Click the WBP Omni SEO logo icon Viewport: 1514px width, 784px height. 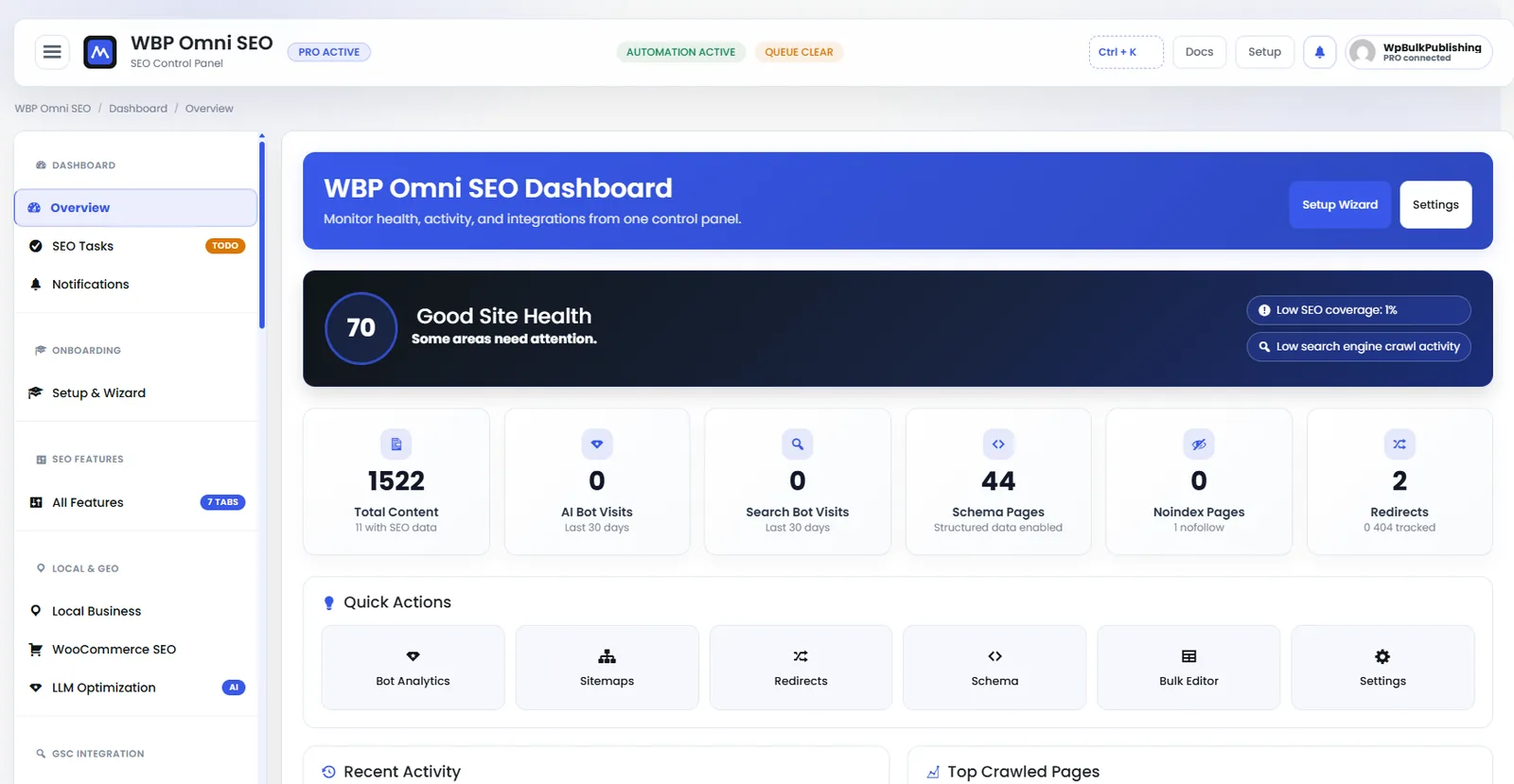(x=100, y=52)
